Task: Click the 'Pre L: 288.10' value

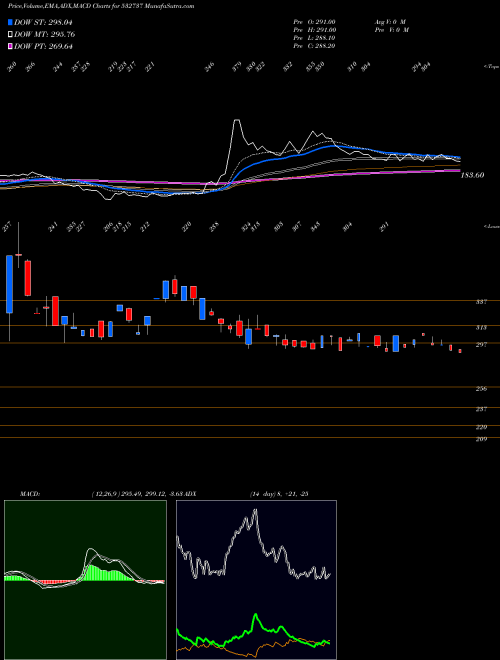Action: click(x=314, y=37)
